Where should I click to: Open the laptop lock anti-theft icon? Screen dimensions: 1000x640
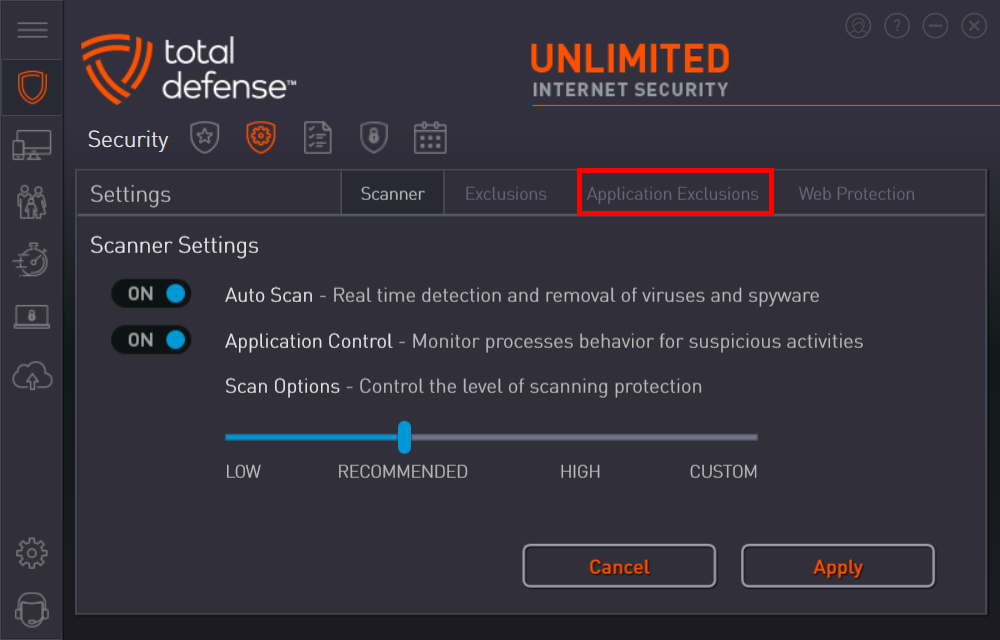coord(32,317)
